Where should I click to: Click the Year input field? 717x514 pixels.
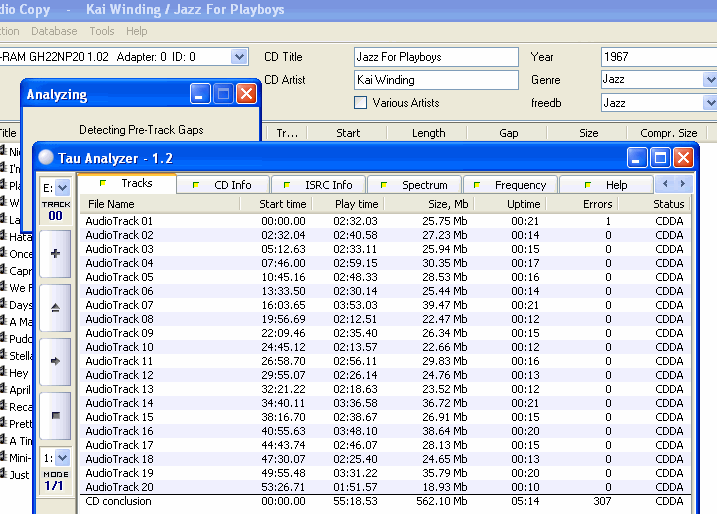659,57
